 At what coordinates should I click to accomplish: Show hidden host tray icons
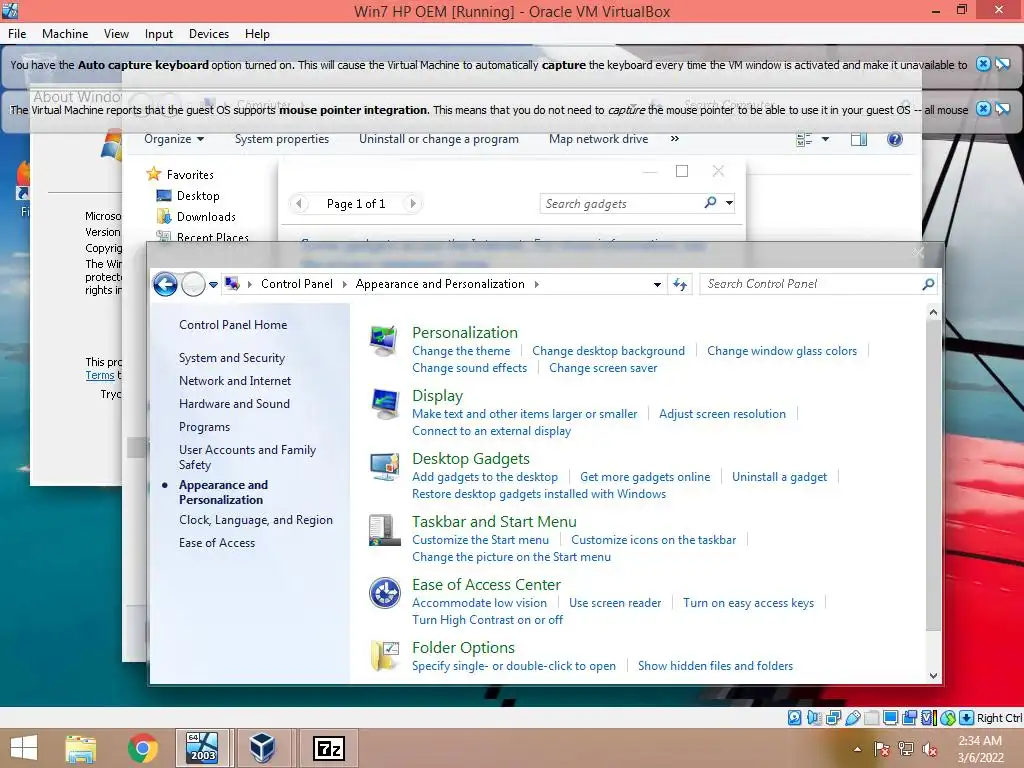(857, 749)
